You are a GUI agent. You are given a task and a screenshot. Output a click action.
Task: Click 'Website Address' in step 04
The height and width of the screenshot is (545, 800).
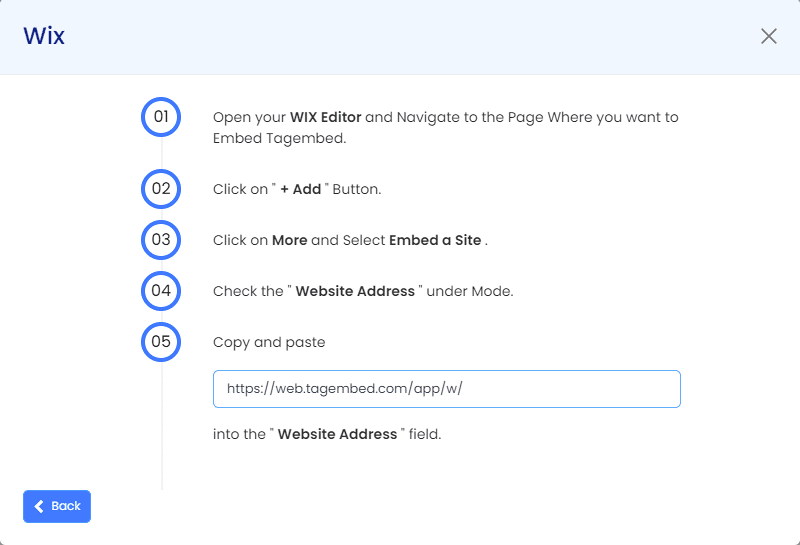(x=355, y=291)
